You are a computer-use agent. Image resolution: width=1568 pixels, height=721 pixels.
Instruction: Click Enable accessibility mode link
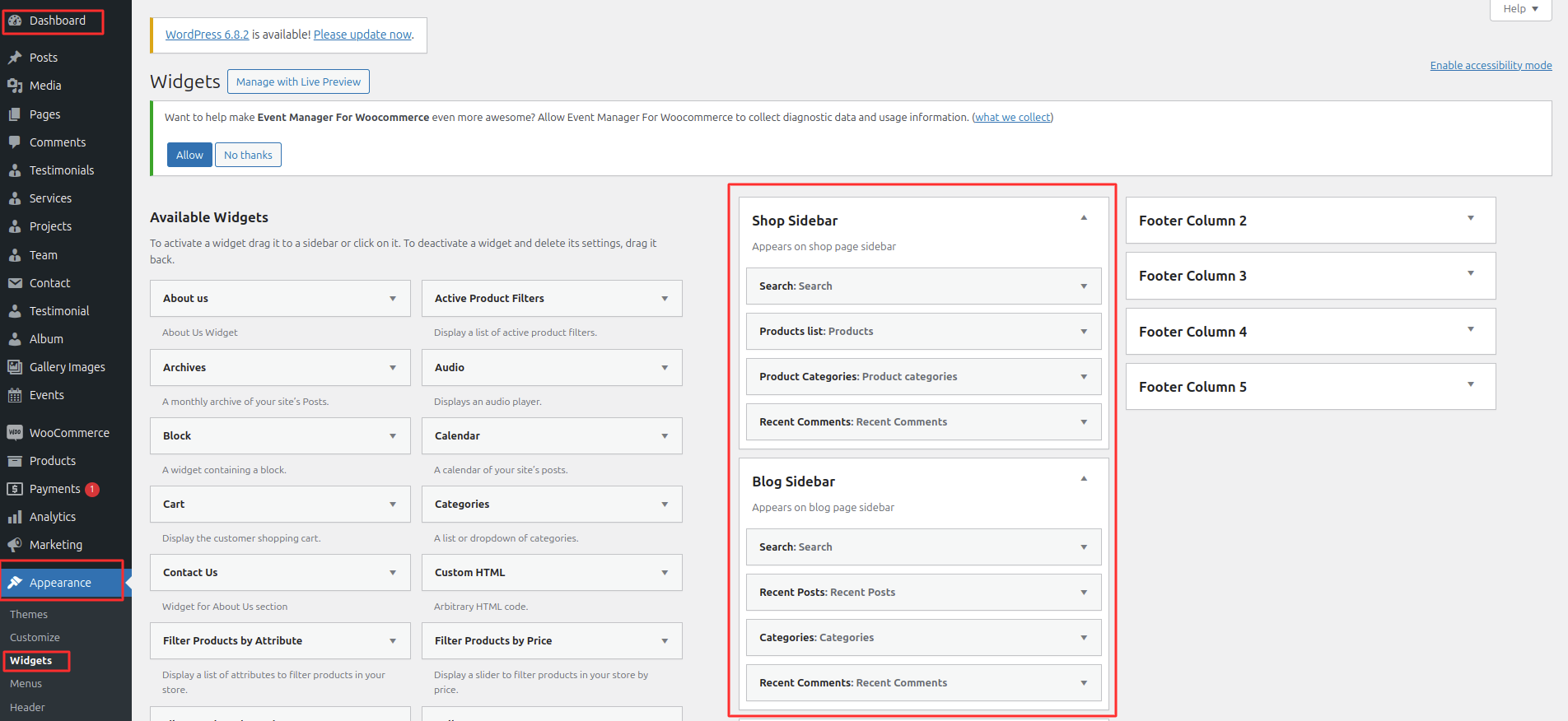pos(1491,66)
